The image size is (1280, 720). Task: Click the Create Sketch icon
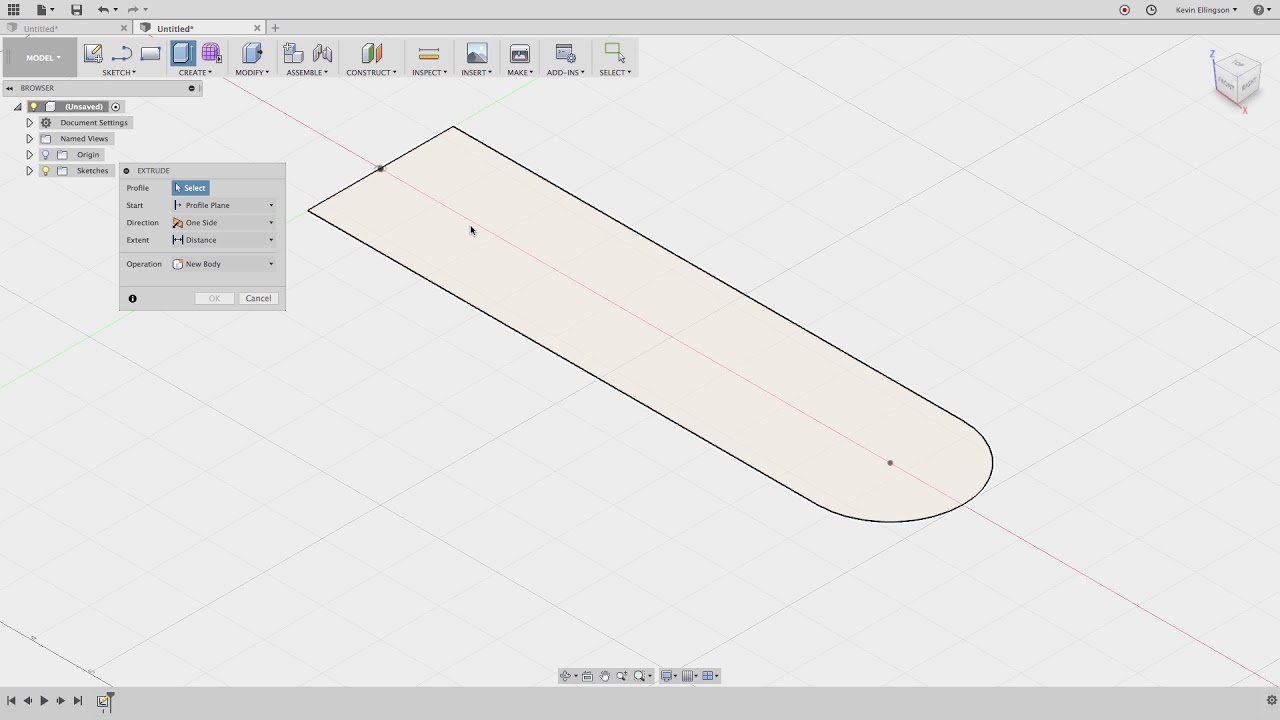pyautogui.click(x=93, y=54)
